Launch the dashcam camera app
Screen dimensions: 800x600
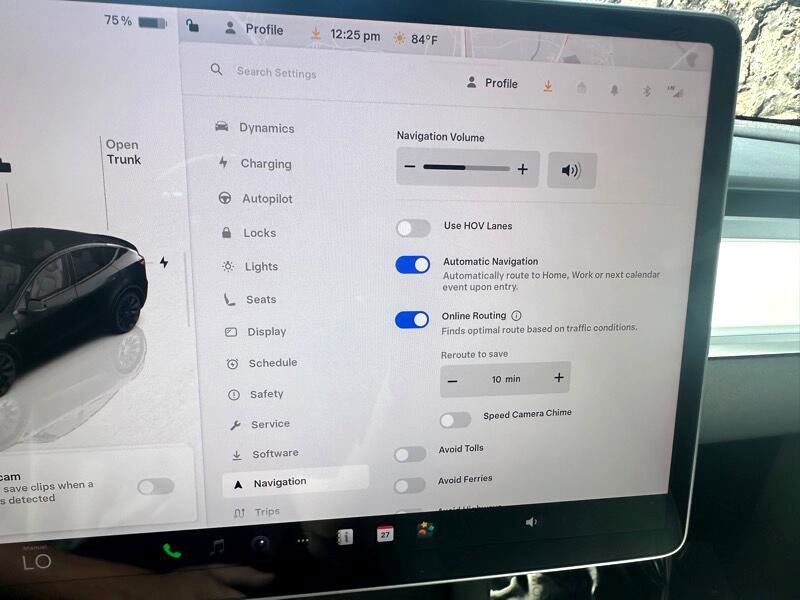(260, 544)
